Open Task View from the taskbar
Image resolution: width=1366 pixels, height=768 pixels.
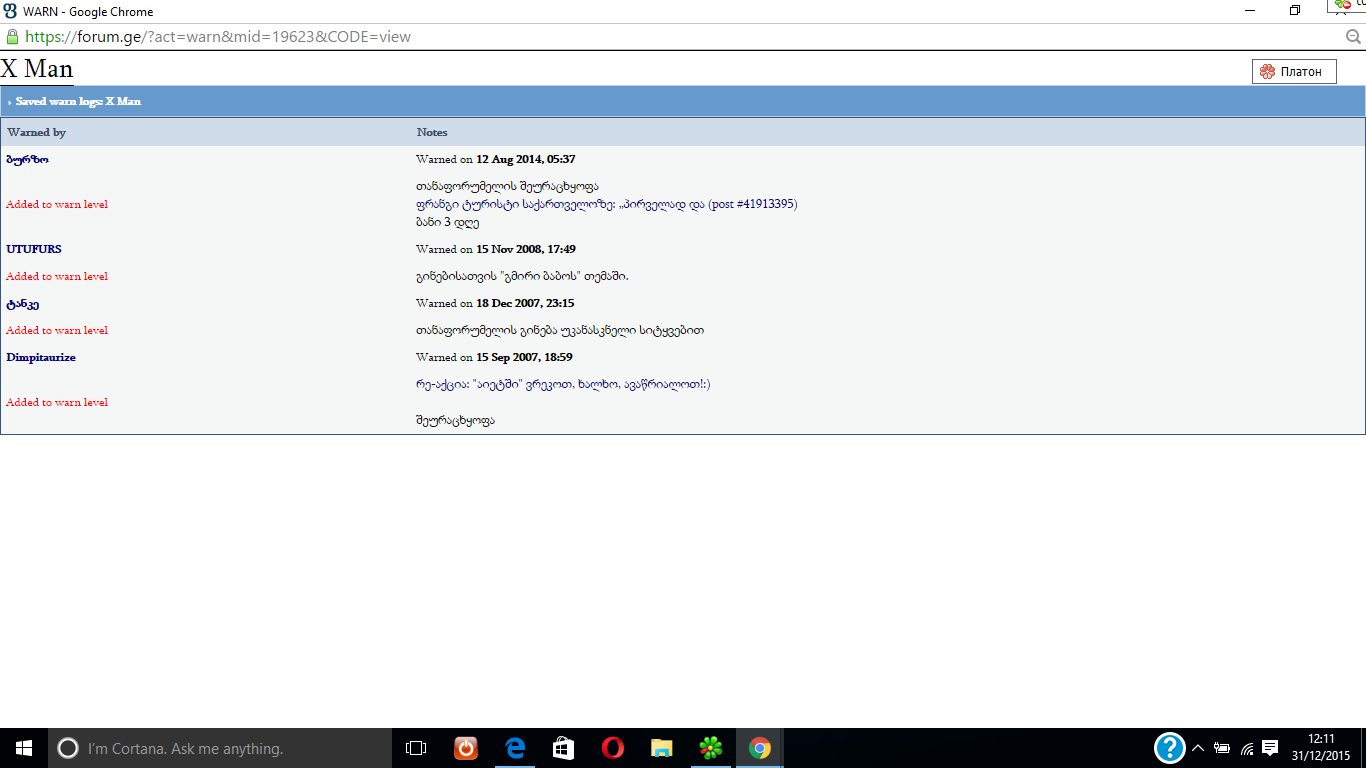click(x=416, y=748)
